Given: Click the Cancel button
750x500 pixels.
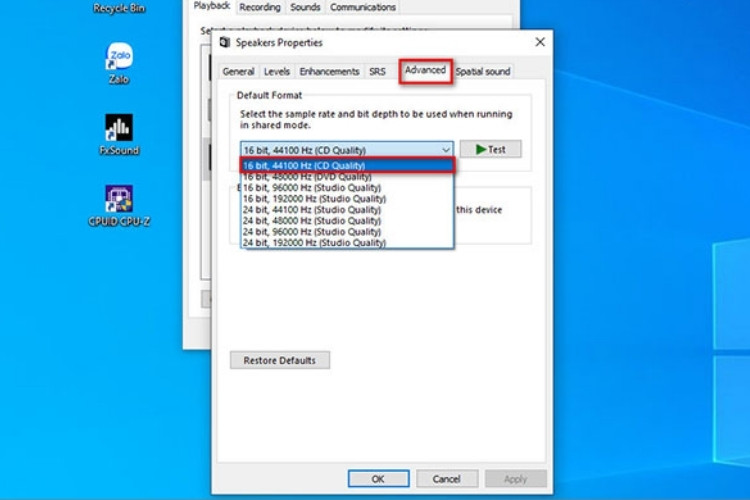Looking at the screenshot, I should coord(447,479).
